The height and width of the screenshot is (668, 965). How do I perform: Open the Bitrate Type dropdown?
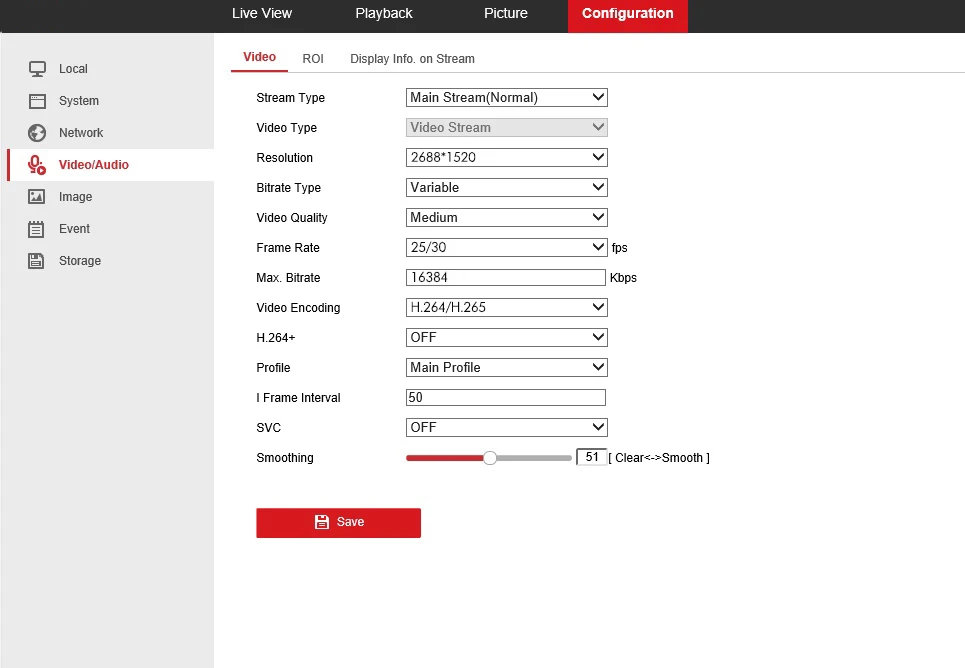(x=507, y=187)
